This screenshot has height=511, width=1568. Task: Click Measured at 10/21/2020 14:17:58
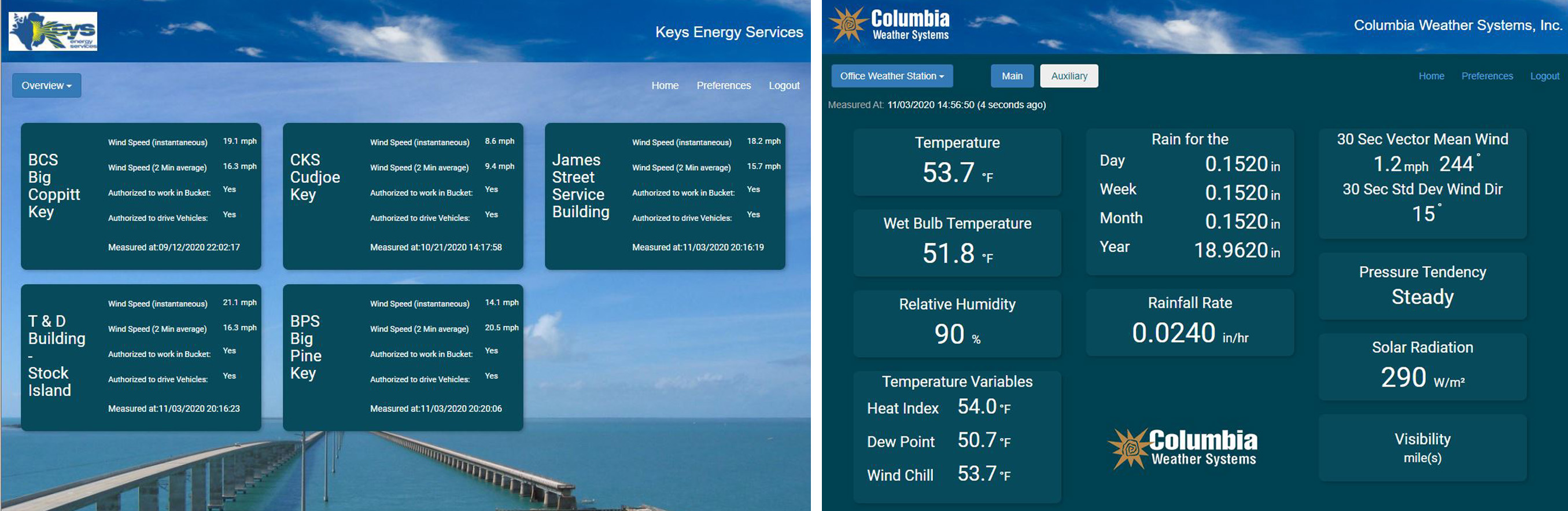click(436, 247)
